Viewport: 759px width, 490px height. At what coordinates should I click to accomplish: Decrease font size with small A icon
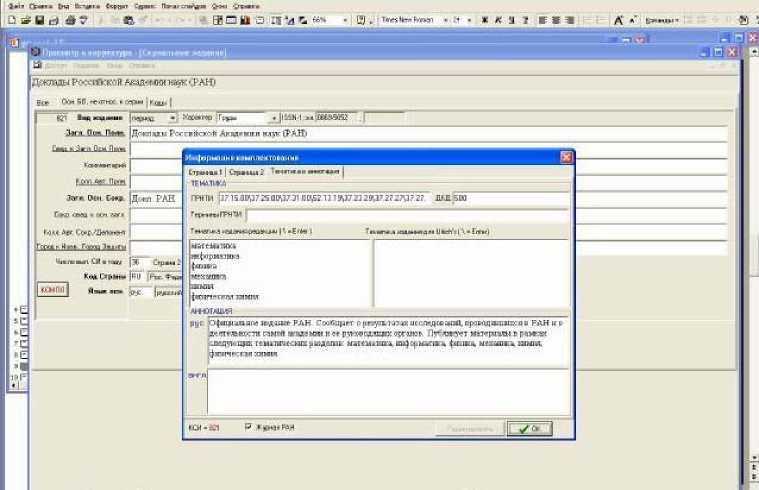633,20
